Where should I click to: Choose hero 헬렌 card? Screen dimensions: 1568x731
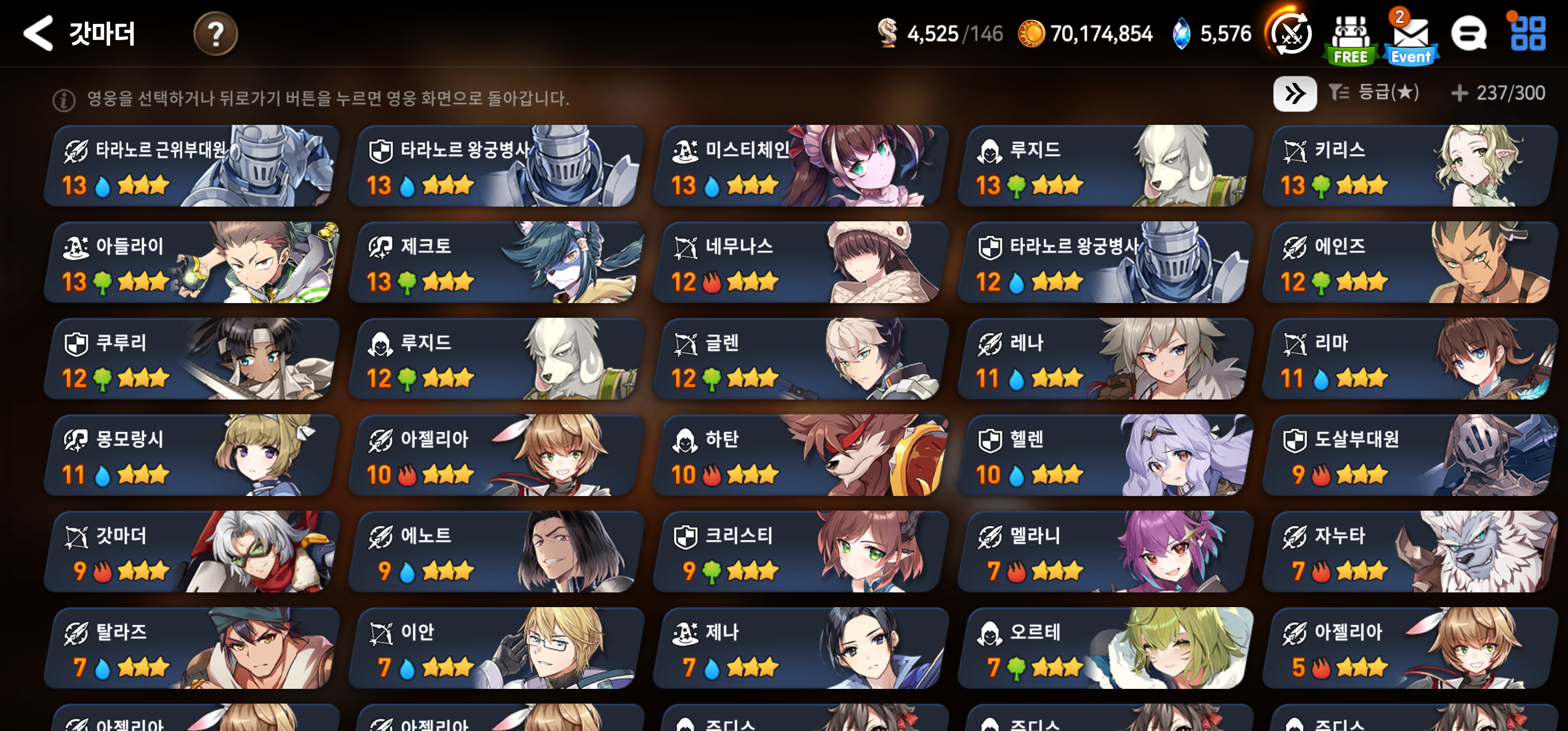[x=1105, y=455]
